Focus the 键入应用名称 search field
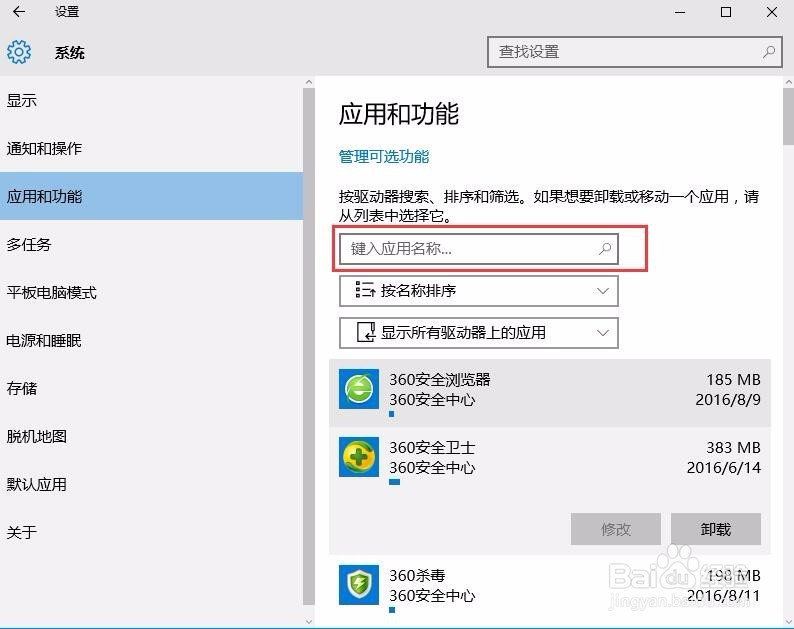This screenshot has width=794, height=629. [479, 249]
